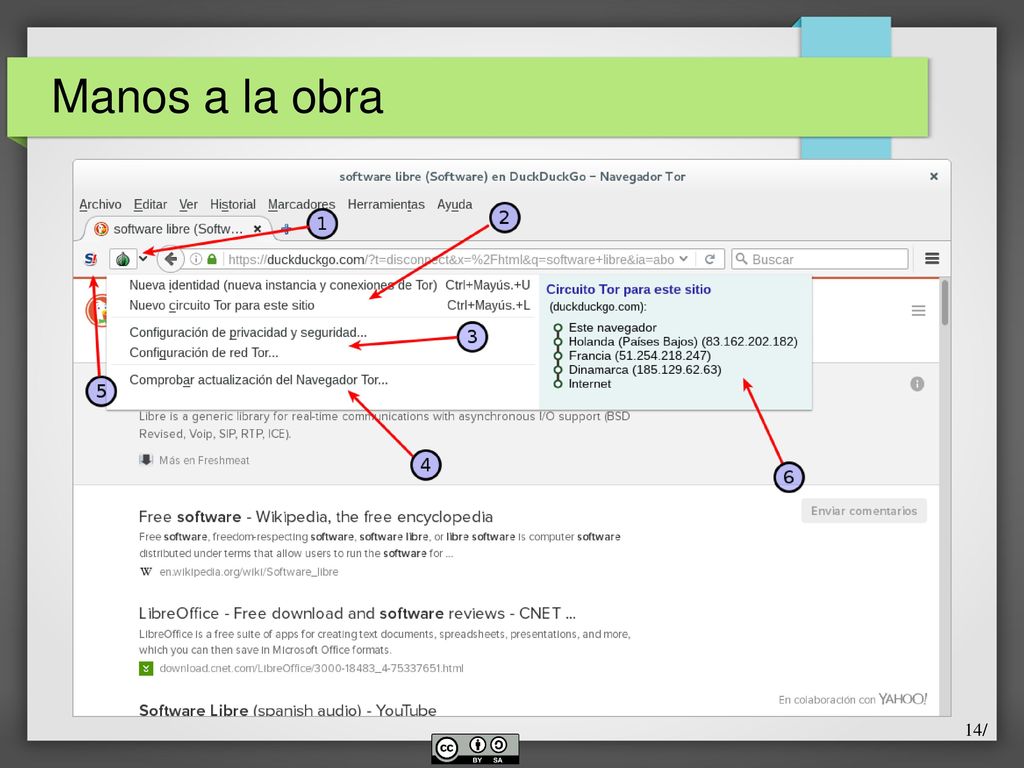Click the Creative Commons BY-SA badge
The width and height of the screenshot is (1024, 768).
pyautogui.click(x=475, y=748)
